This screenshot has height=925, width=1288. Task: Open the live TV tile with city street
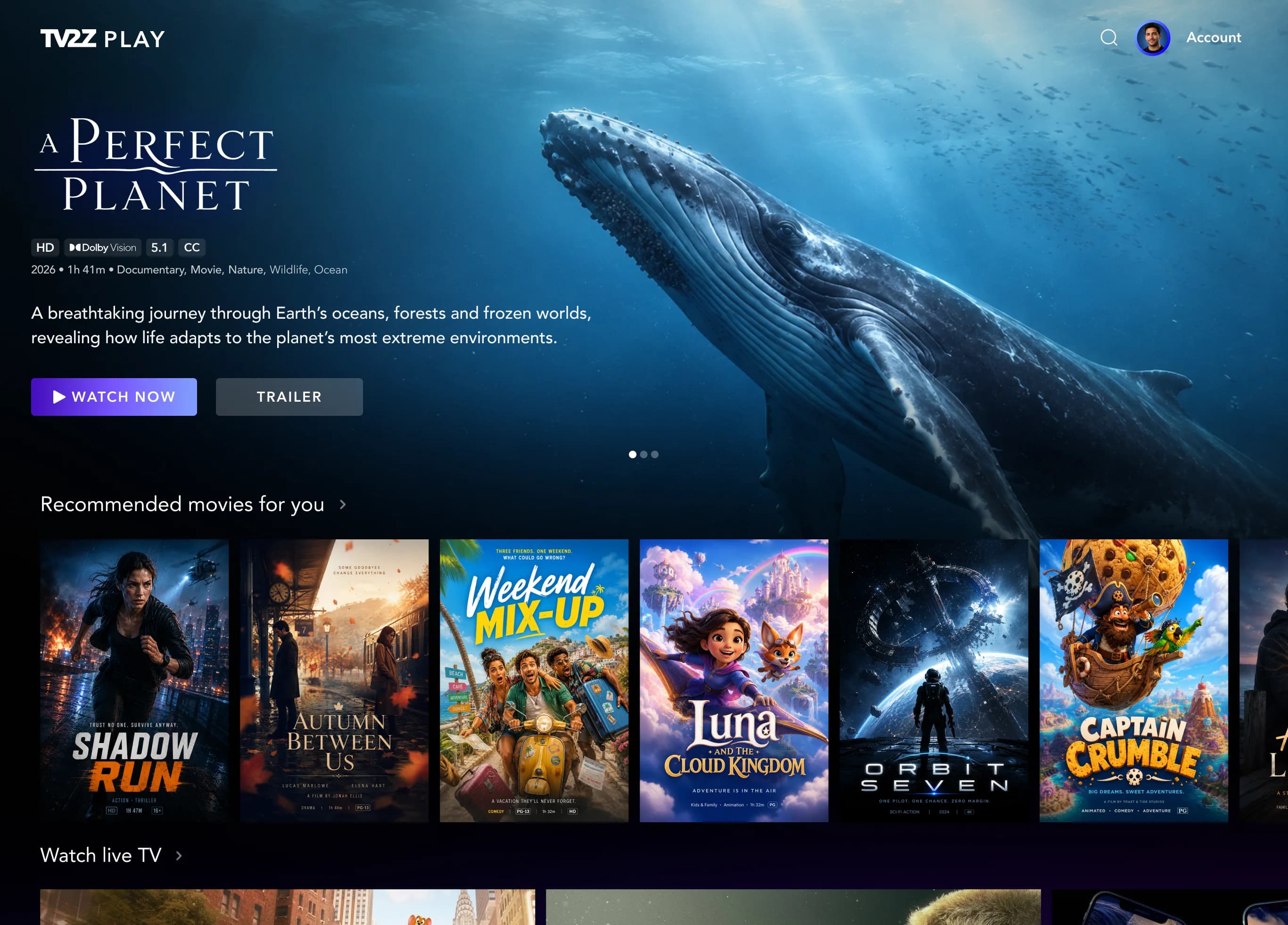288,907
